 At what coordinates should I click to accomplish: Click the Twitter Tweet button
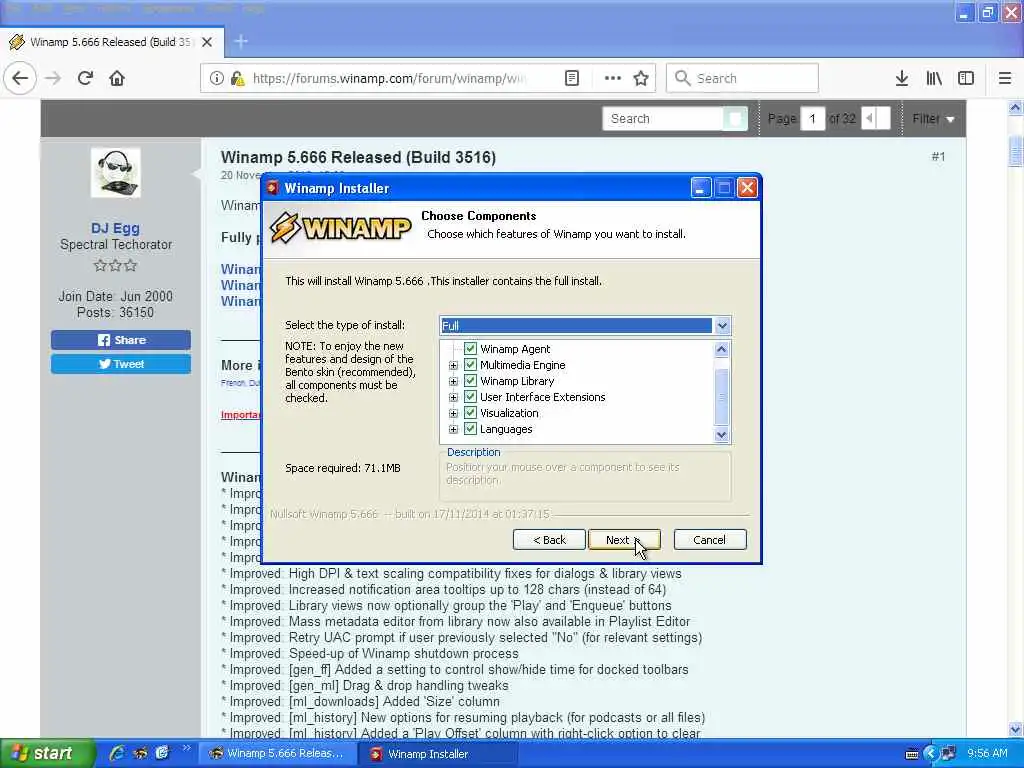121,364
